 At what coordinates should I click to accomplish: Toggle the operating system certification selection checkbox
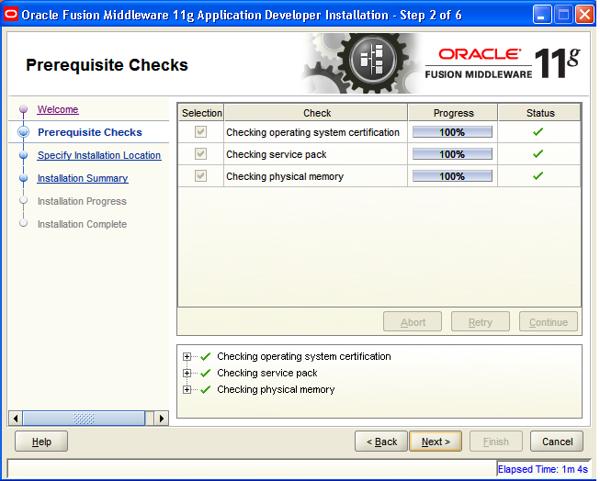point(200,132)
